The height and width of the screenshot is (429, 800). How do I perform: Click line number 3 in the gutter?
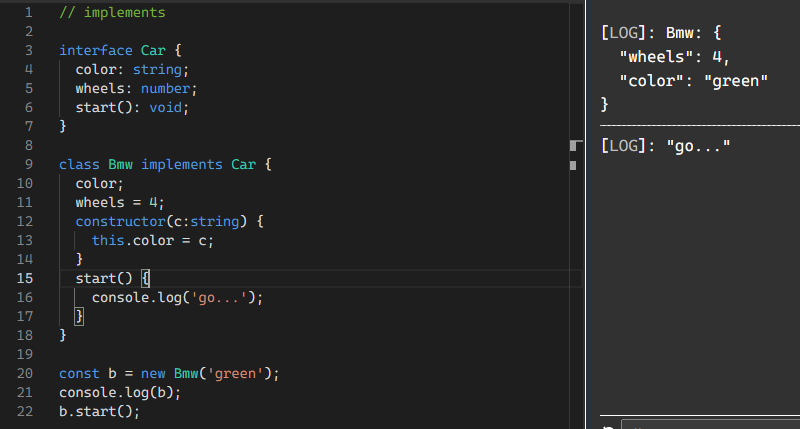(x=29, y=51)
